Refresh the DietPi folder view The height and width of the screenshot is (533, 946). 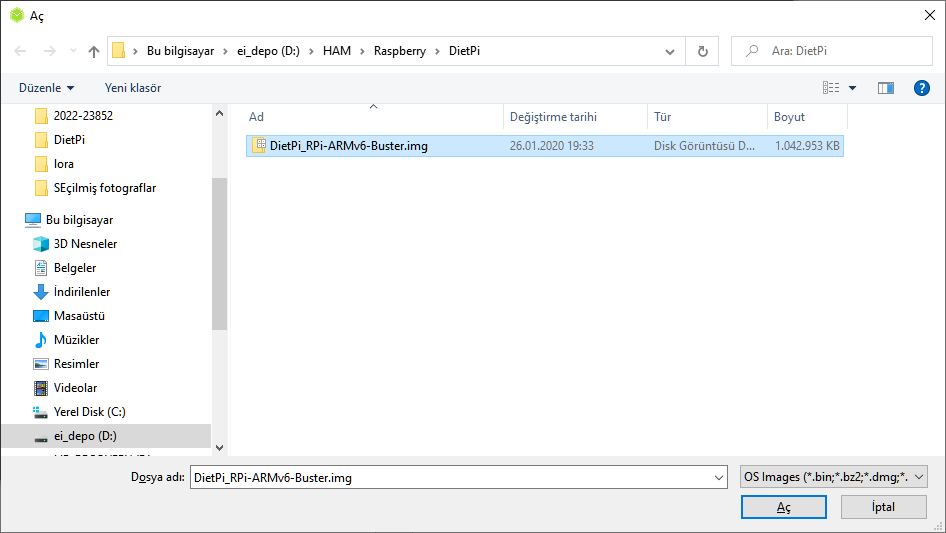(x=702, y=51)
